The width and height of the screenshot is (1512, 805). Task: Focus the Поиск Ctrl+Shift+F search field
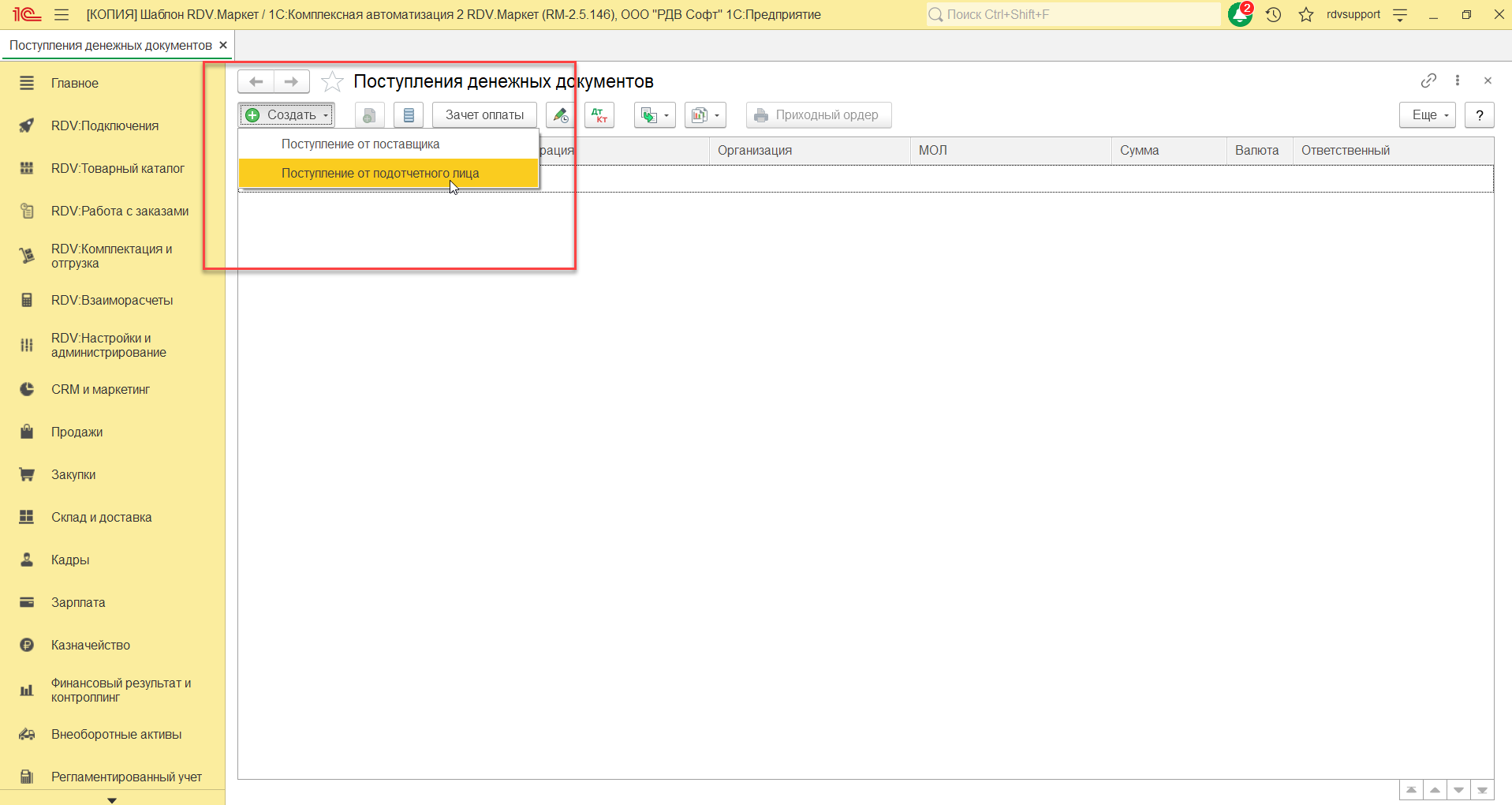[1073, 14]
